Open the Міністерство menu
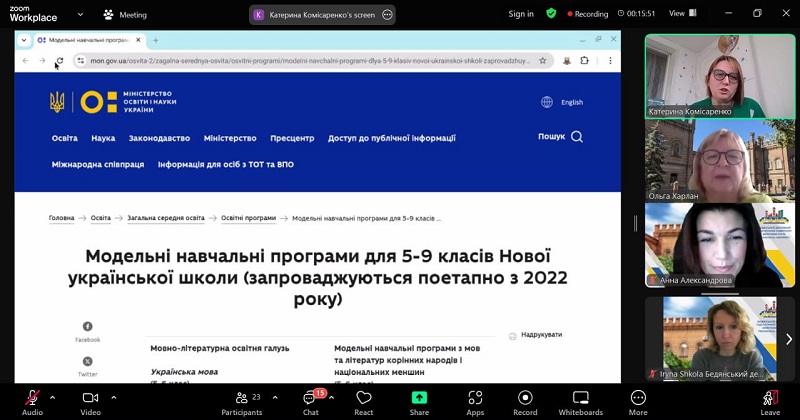 [230, 138]
